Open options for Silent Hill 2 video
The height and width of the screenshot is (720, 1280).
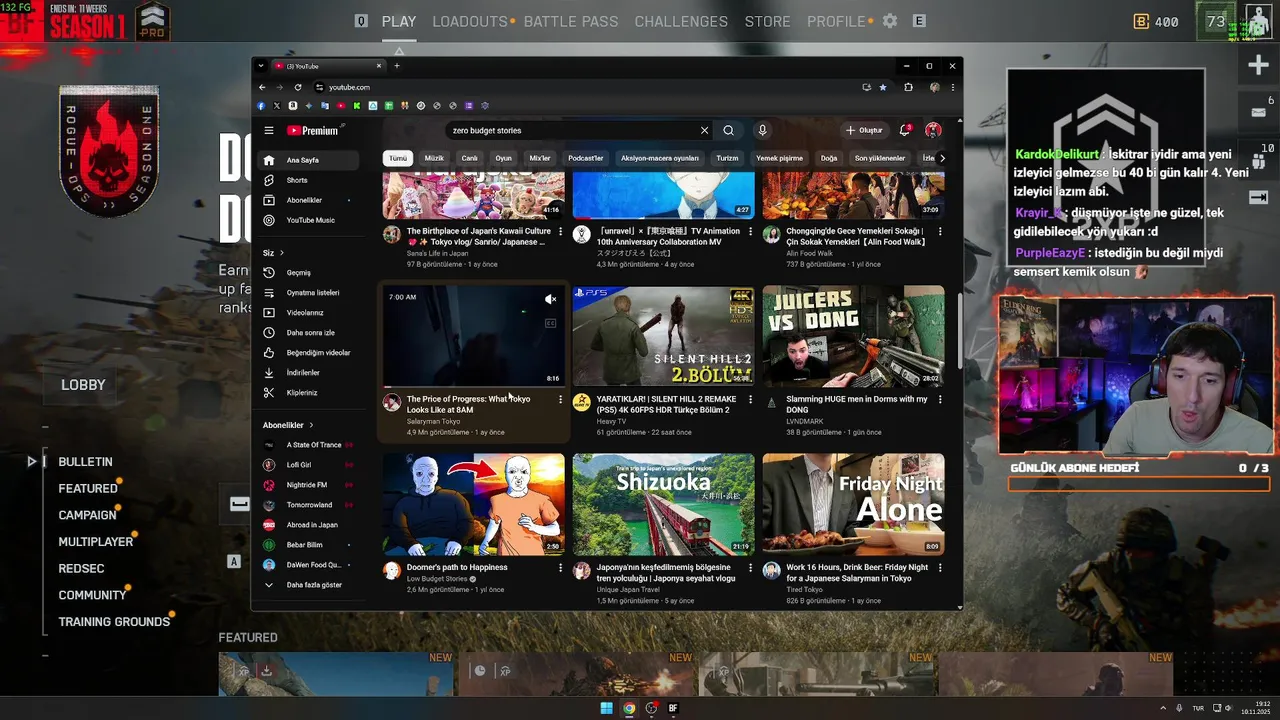pos(750,399)
